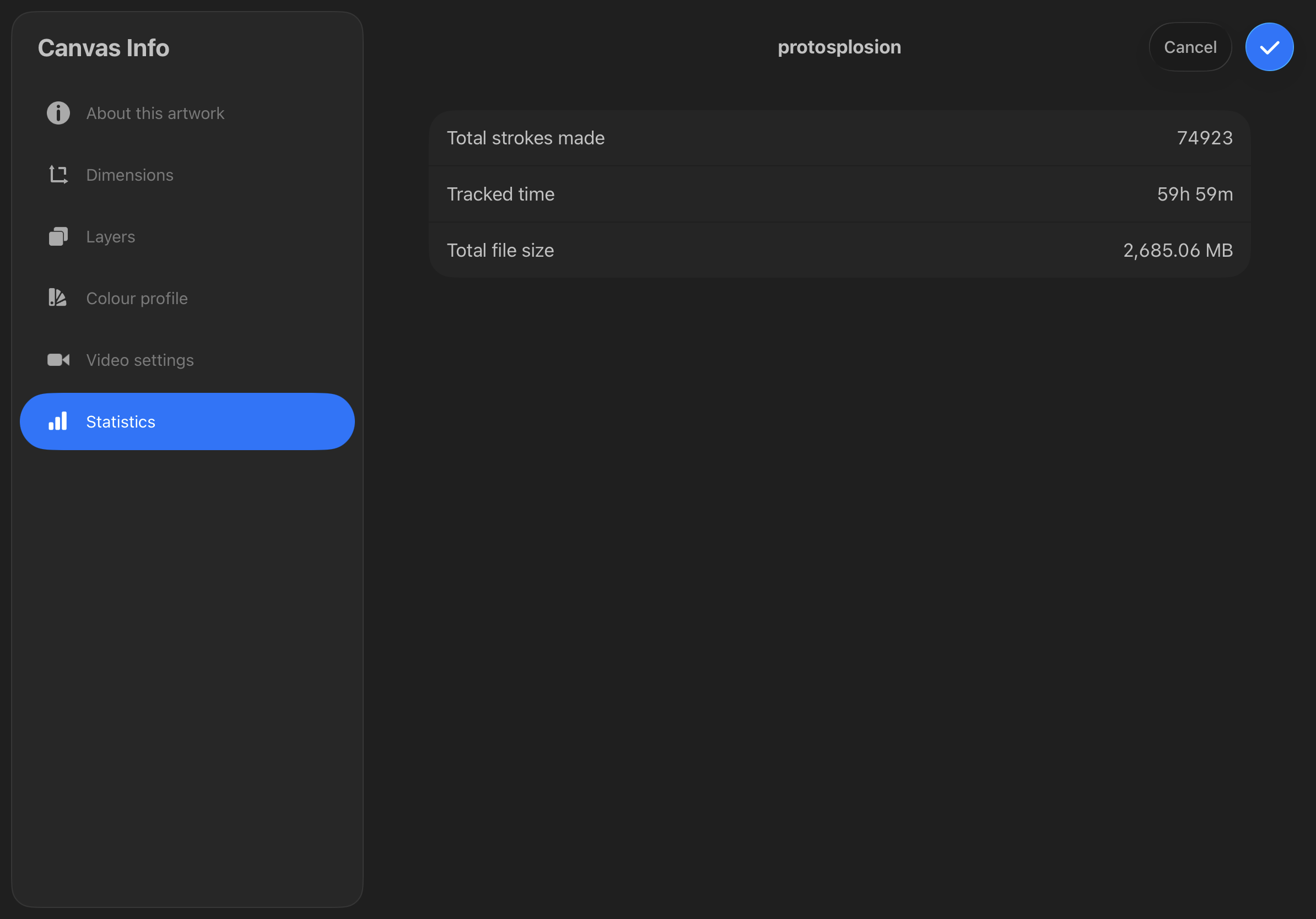Screen dimensions: 1316x919
Task: Click the Dimensions crop icon
Action: (x=58, y=175)
